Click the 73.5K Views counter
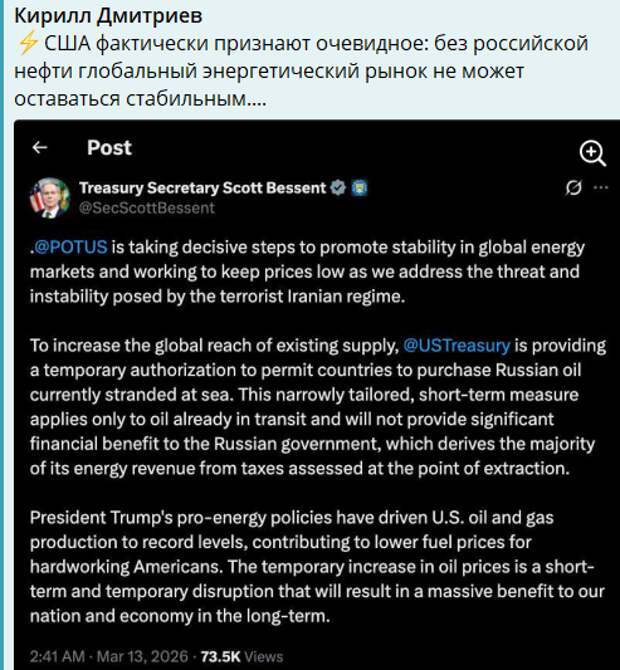The image size is (620, 670). coord(240,655)
